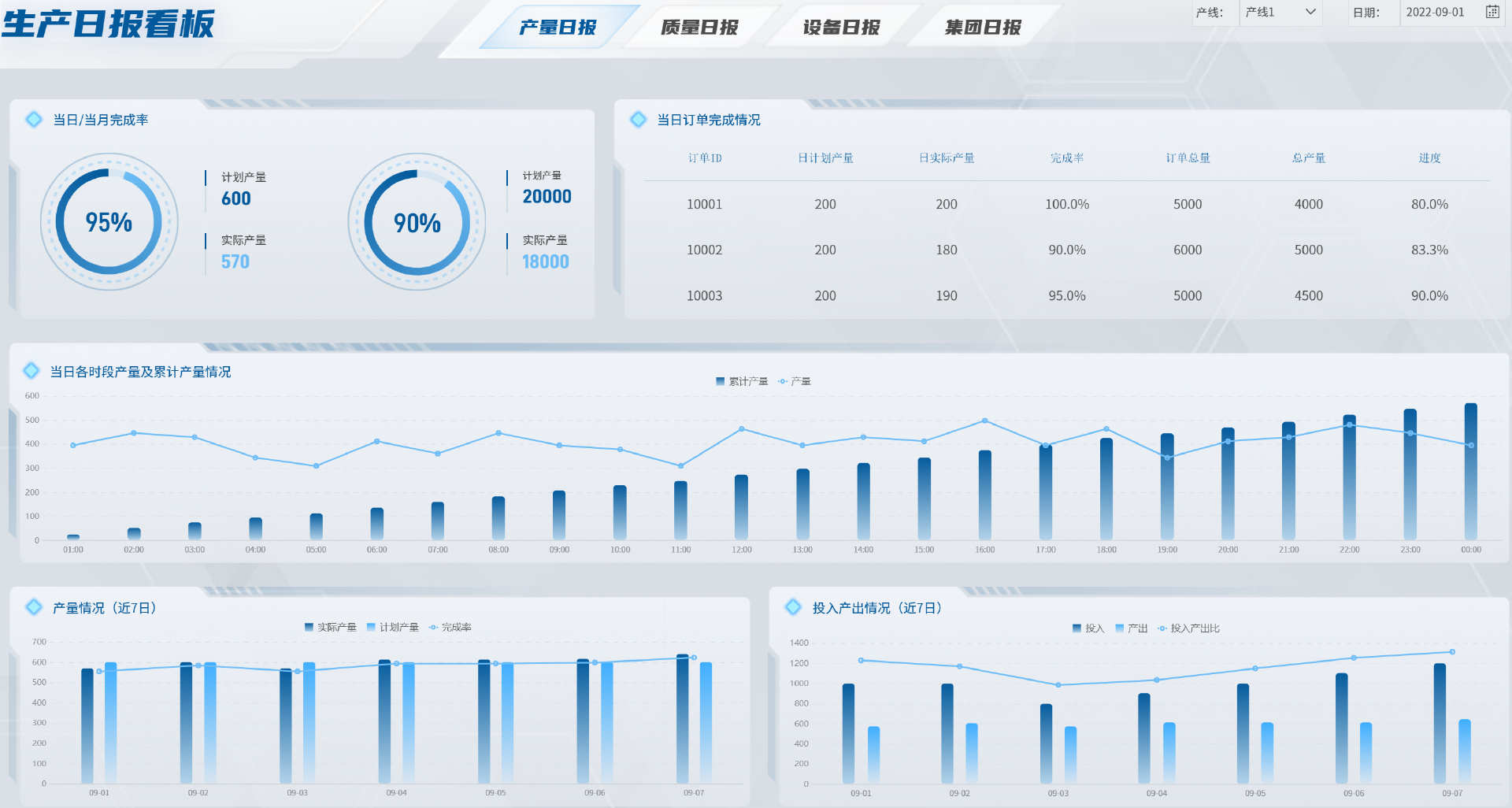Click the diamond icon beside 产量情况(近7日)
Viewport: 1512px width, 808px height.
coord(34,607)
